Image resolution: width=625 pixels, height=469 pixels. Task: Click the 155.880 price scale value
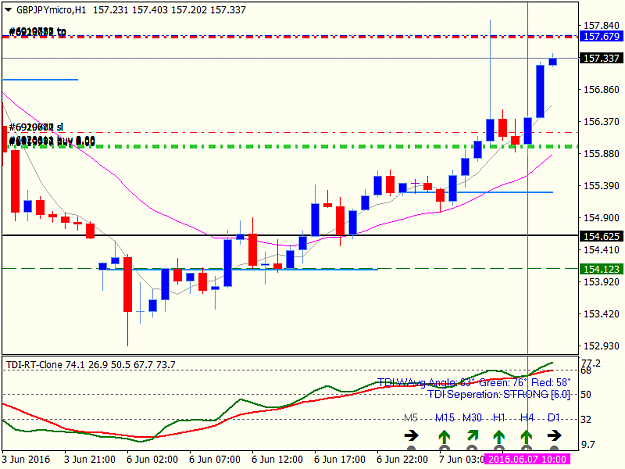pyautogui.click(x=601, y=154)
